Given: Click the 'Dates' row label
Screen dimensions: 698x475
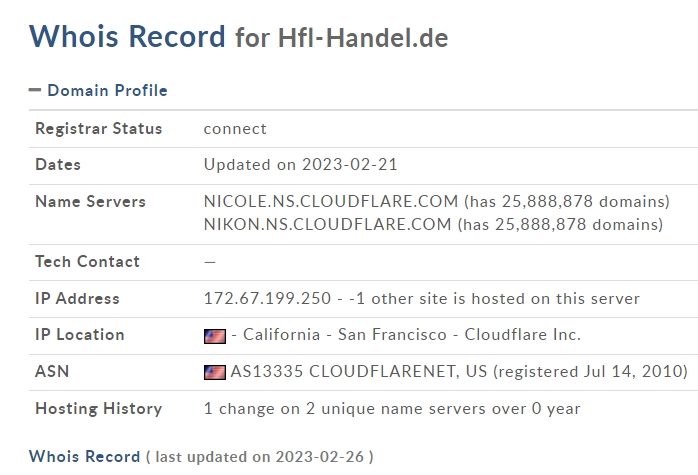Looking at the screenshot, I should [58, 164].
